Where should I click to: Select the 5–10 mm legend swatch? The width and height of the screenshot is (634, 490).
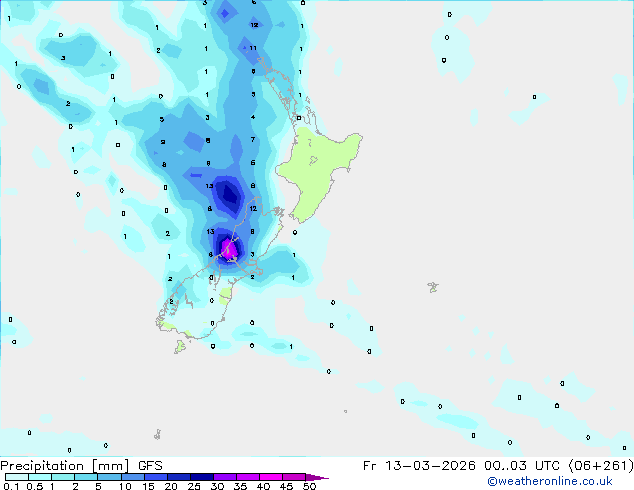tap(109, 477)
